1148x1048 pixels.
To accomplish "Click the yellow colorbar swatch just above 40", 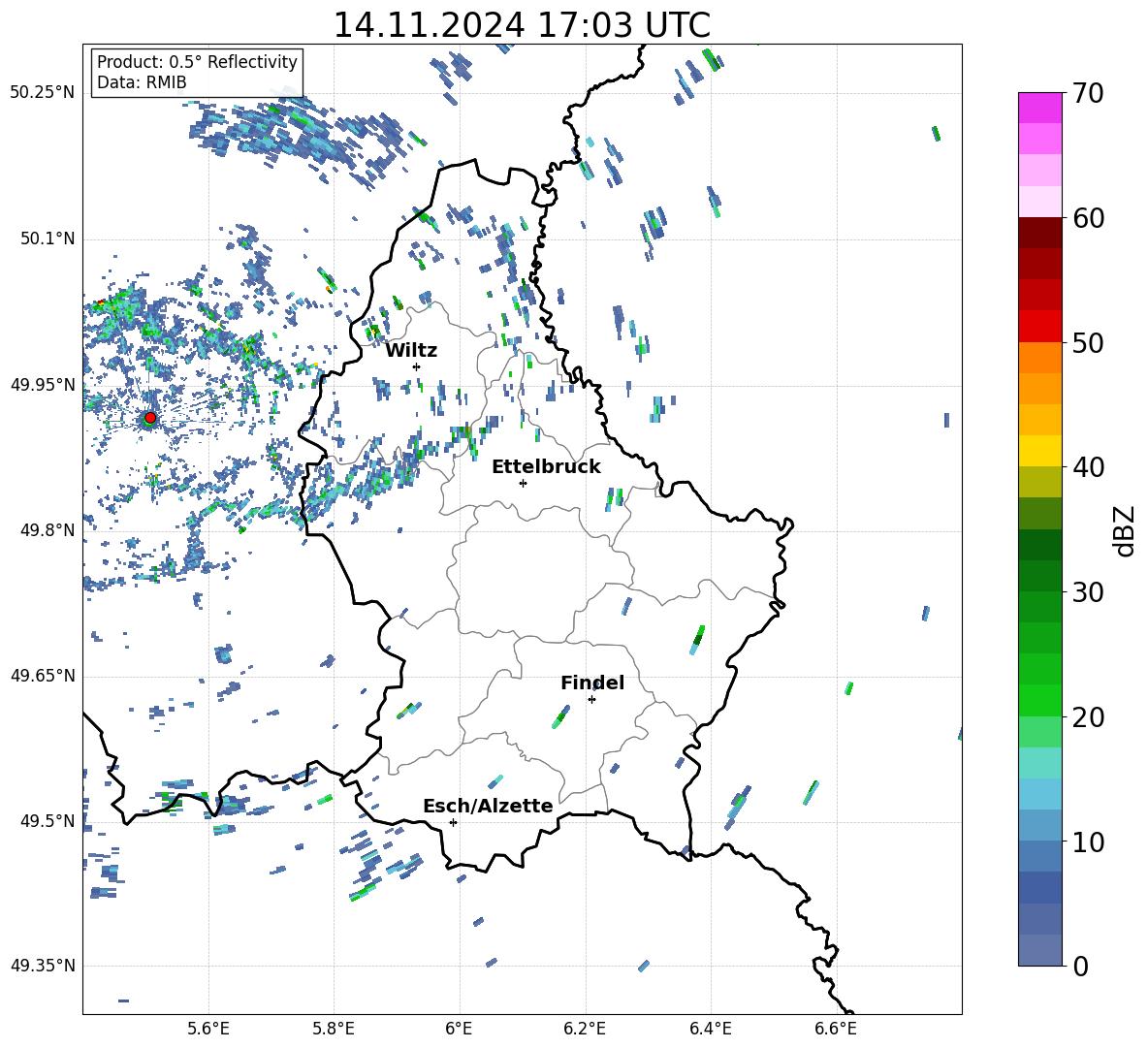I will coord(1039,451).
